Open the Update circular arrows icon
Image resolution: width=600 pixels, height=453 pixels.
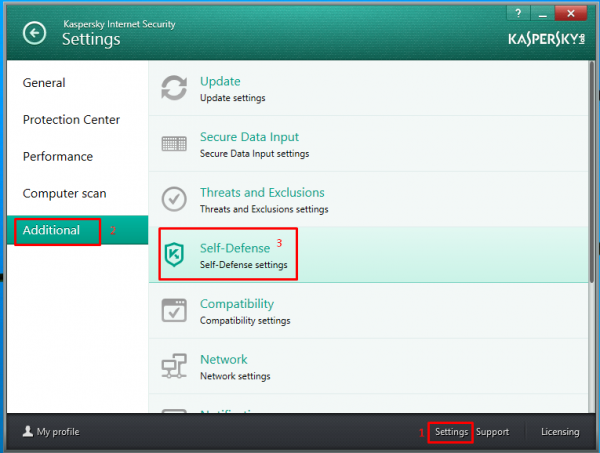[x=174, y=88]
